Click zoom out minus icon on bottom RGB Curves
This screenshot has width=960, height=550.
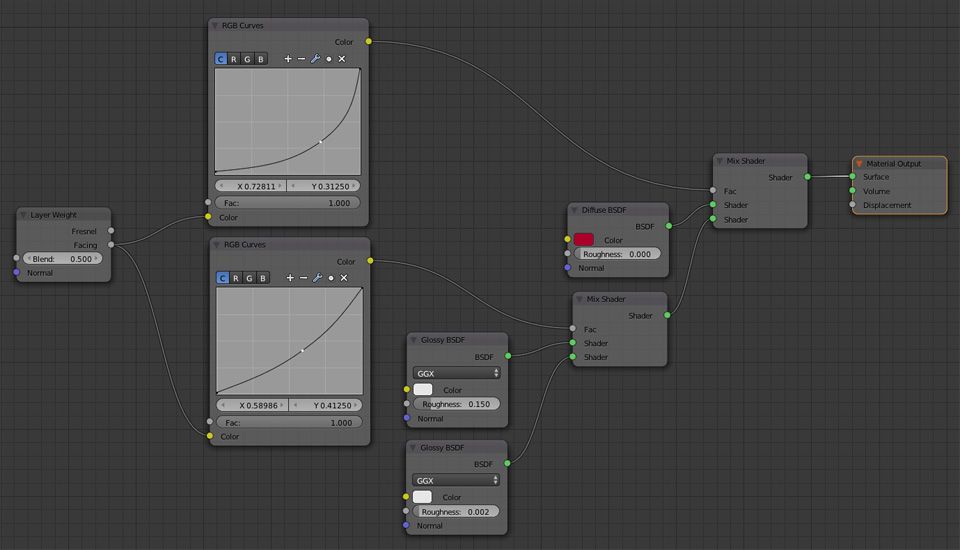[x=303, y=277]
